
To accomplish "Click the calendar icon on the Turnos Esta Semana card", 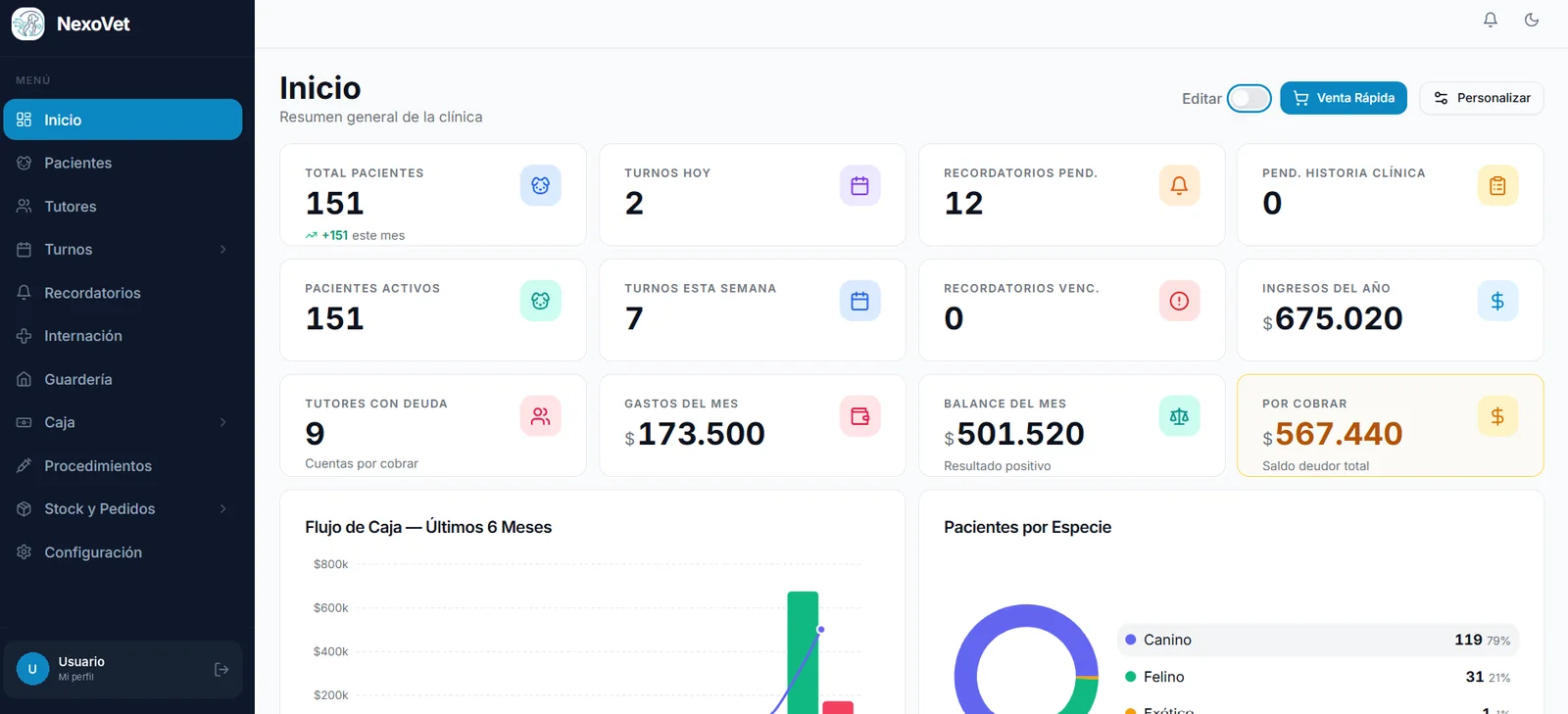I will [x=859, y=301].
